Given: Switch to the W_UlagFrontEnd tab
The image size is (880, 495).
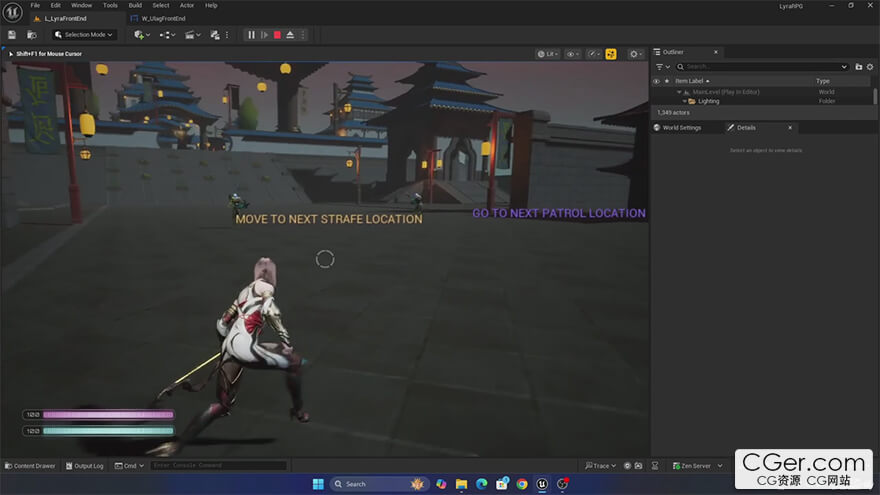Looking at the screenshot, I should click(164, 18).
